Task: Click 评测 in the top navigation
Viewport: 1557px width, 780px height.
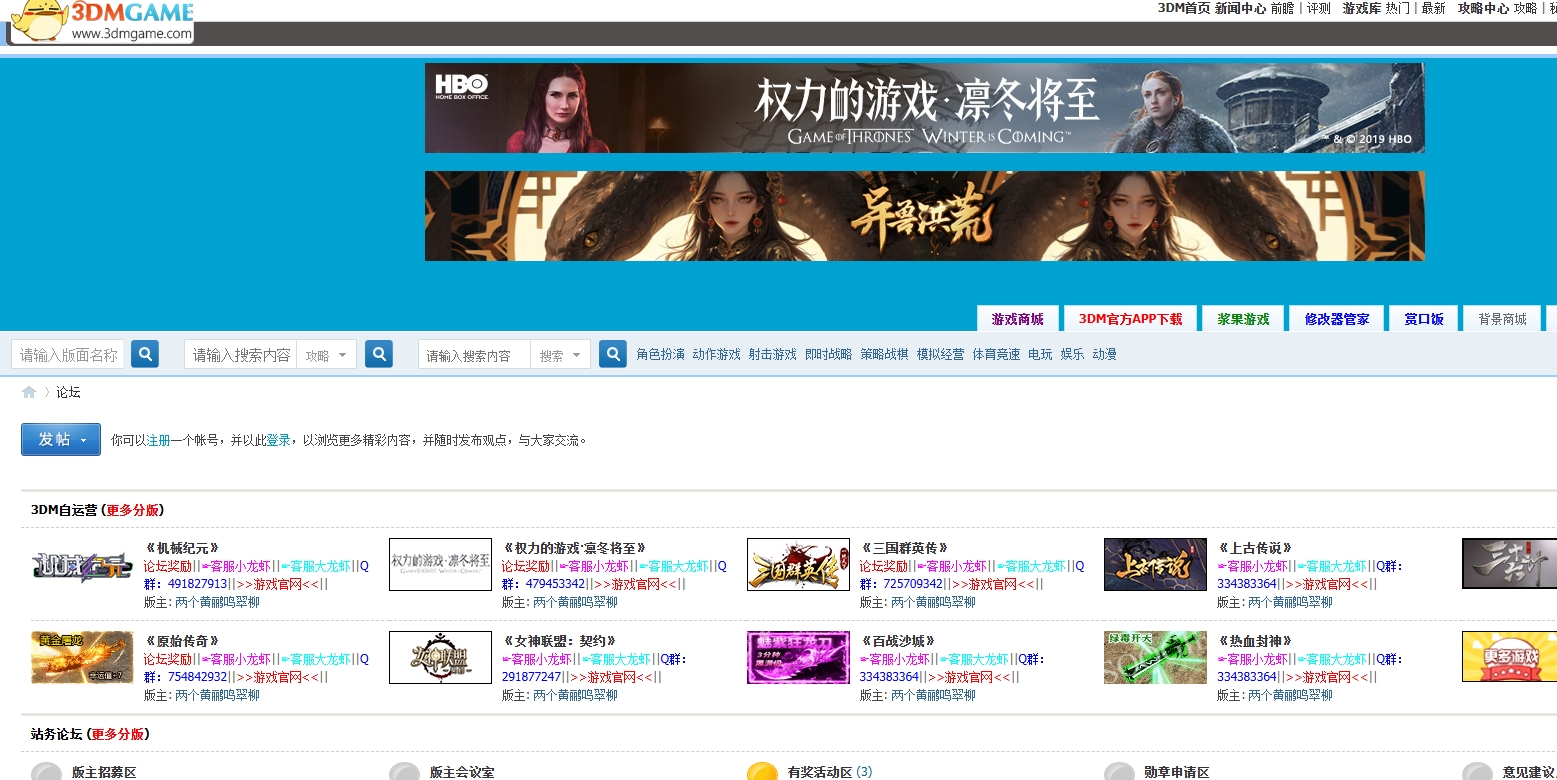Action: click(1319, 8)
